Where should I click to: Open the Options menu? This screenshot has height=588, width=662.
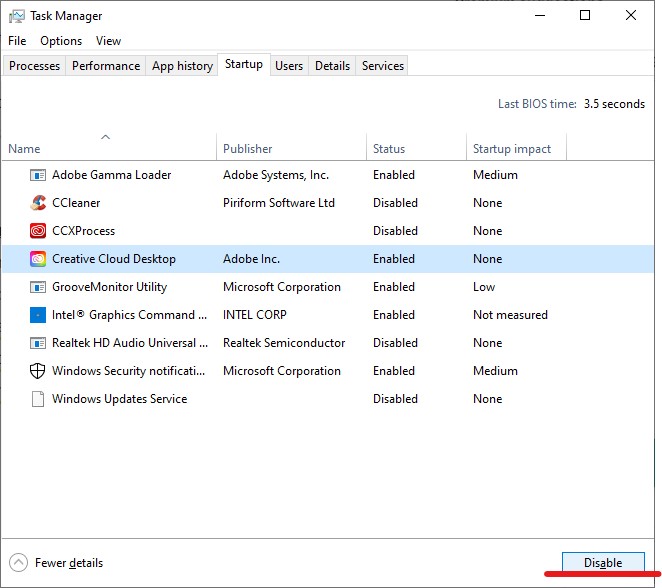click(x=61, y=41)
